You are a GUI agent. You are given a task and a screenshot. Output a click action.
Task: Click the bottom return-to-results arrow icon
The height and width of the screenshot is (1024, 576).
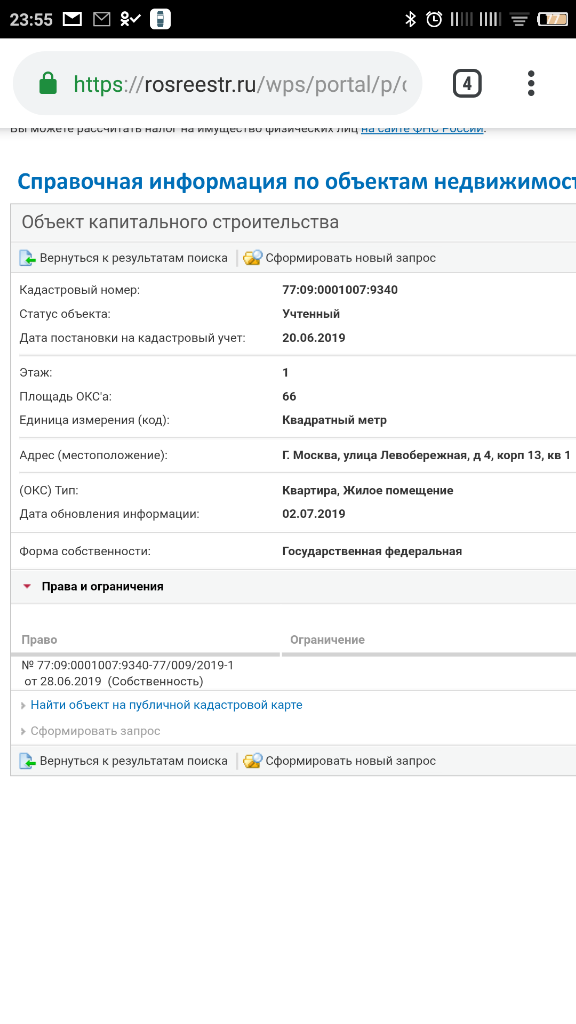click(27, 761)
